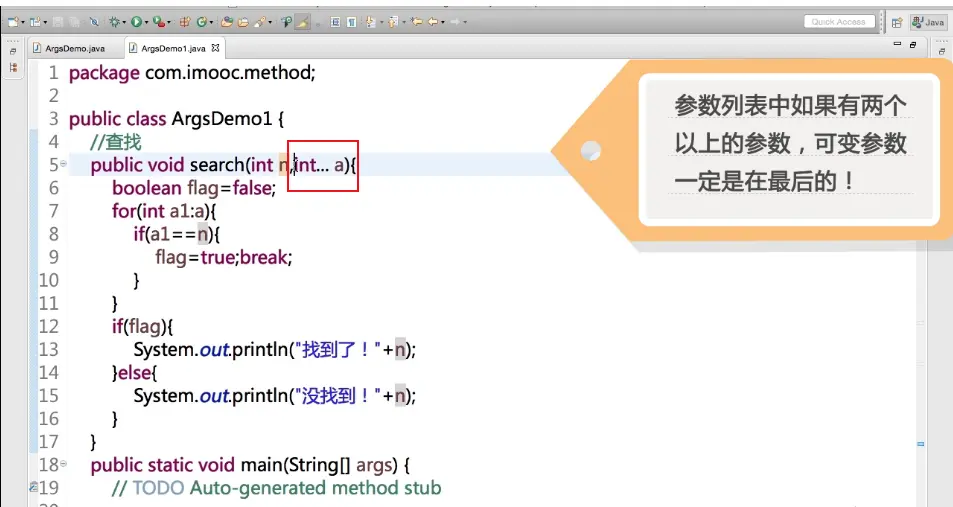Click the icon below left Restore
This screenshot has width=953, height=507.
pos(13,67)
